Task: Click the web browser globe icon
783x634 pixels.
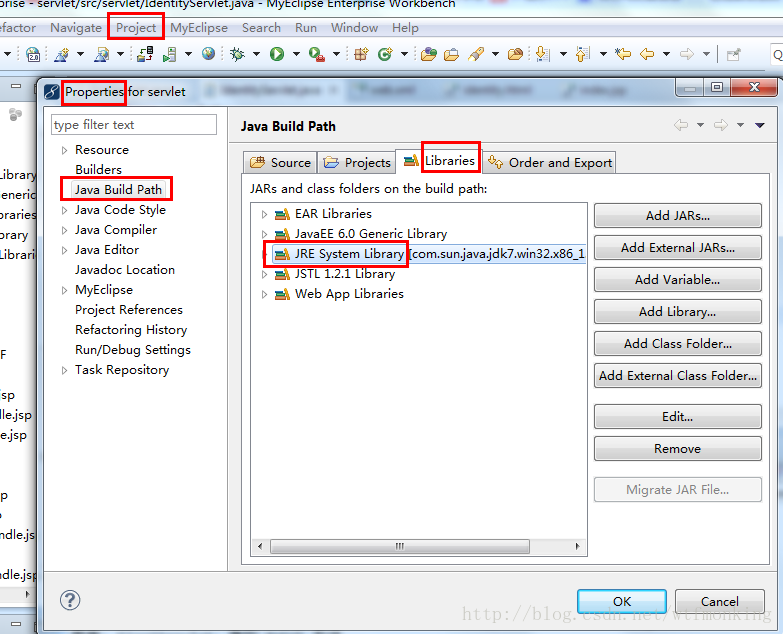Action: [x=209, y=53]
